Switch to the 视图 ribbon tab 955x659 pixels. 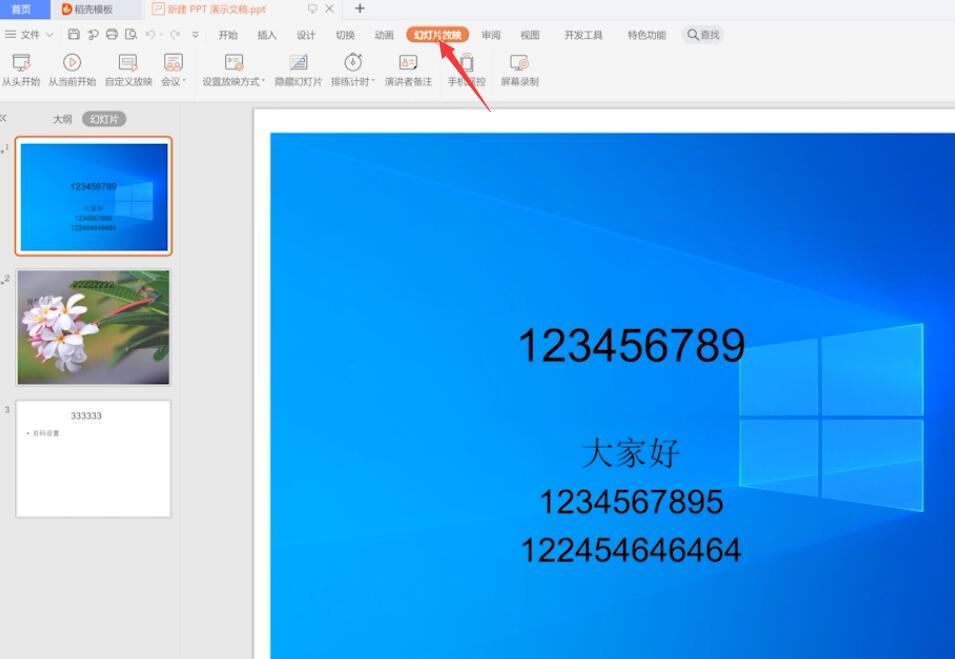(530, 35)
